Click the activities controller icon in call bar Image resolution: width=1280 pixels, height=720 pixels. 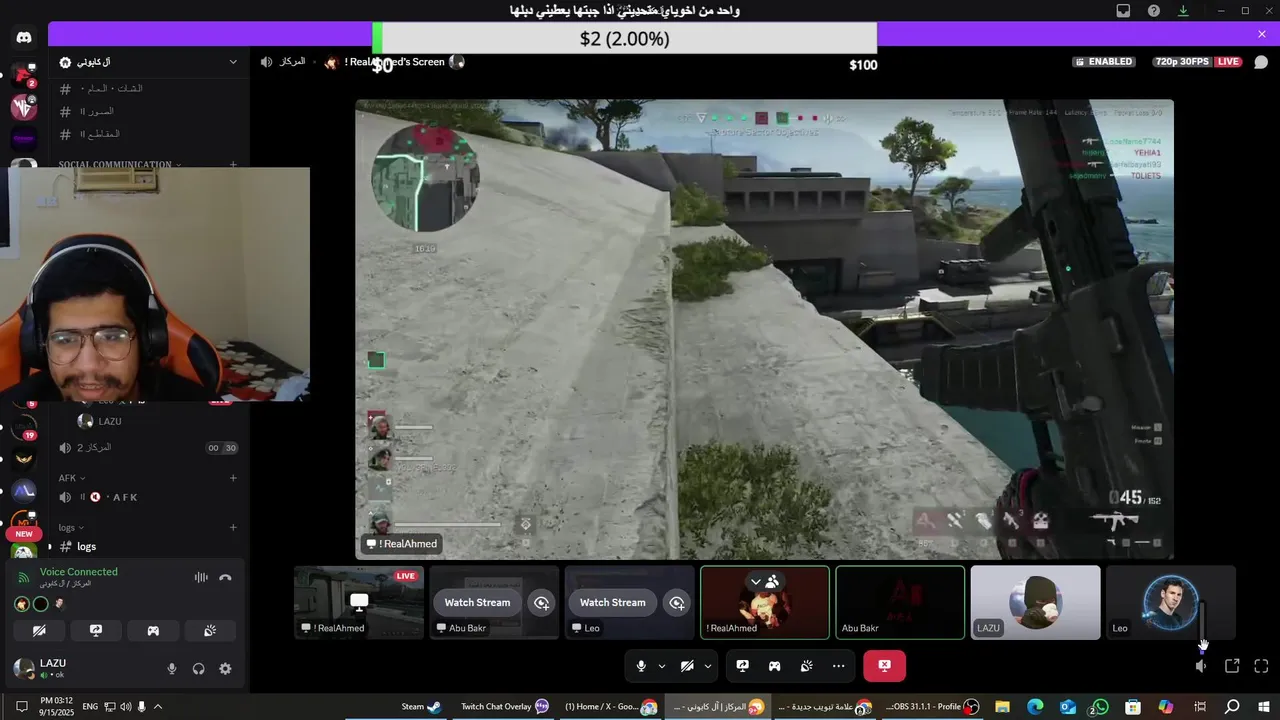click(x=774, y=666)
